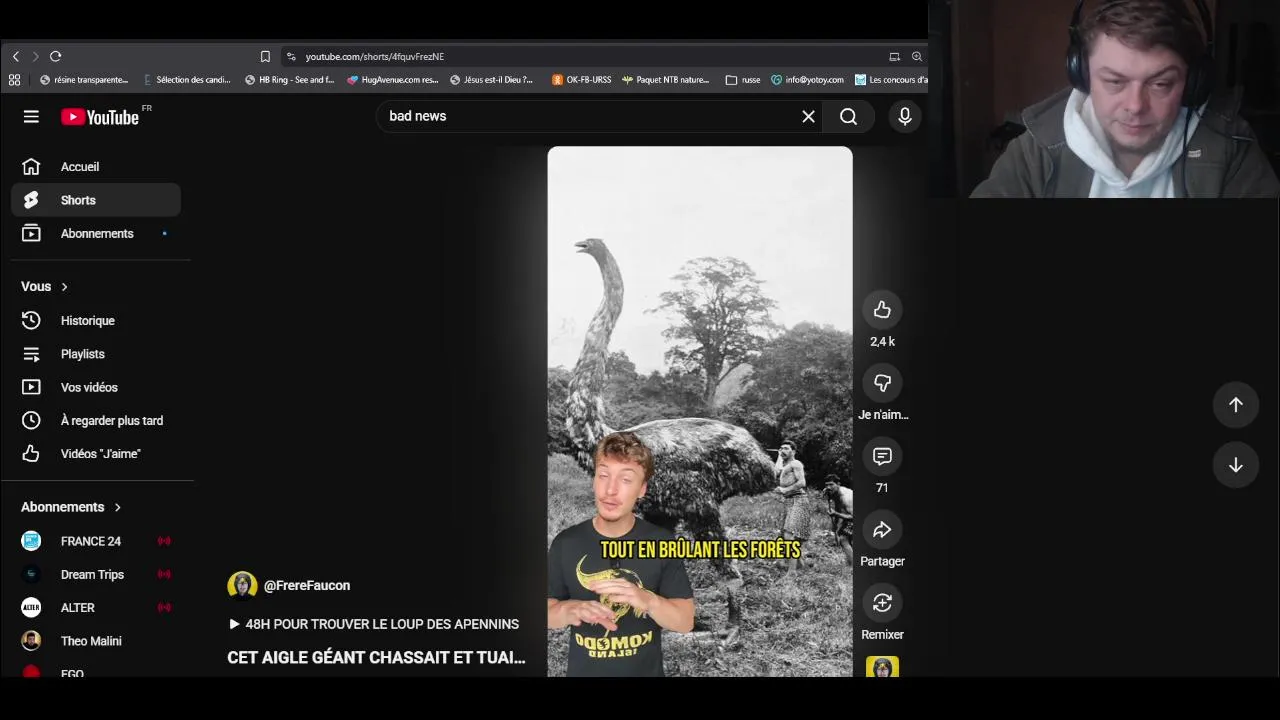
Task: Bookmark this page from the address bar
Action: point(265,57)
